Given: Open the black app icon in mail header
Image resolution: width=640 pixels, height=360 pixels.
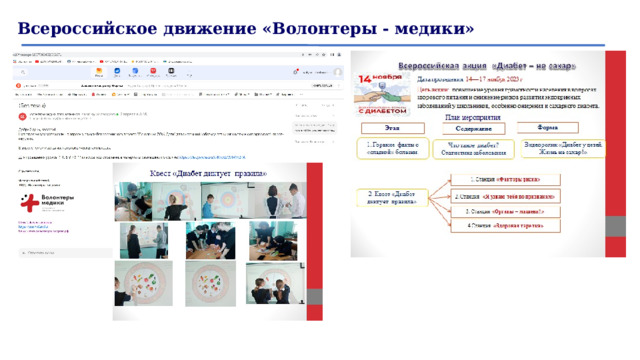Looking at the screenshot, I should [x=171, y=72].
